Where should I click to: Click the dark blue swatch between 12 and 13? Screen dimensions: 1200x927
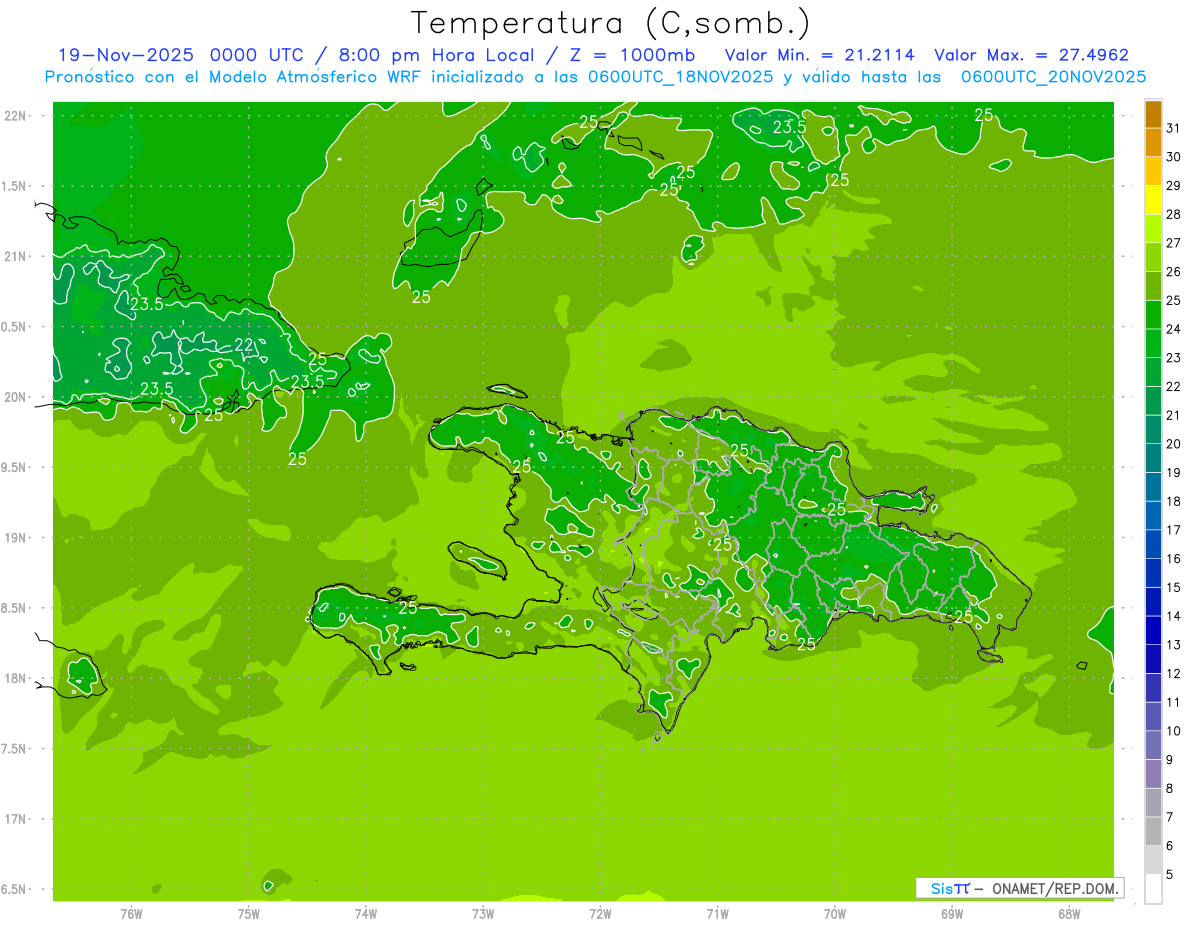[1153, 659]
